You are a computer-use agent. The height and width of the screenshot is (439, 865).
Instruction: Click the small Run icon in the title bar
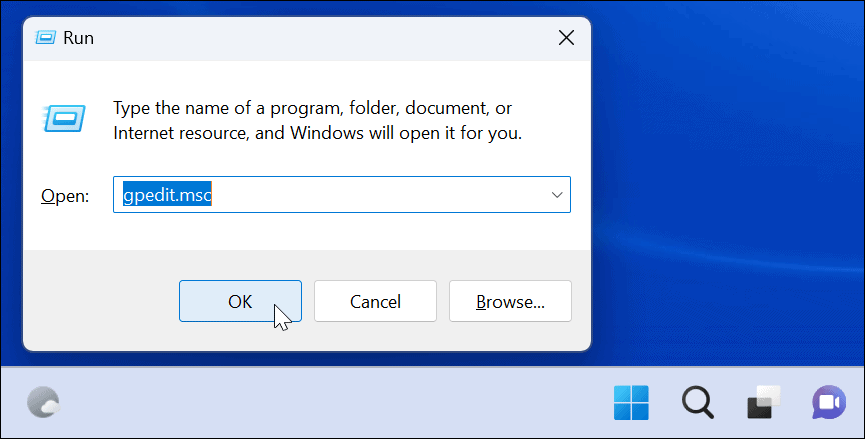click(x=46, y=38)
